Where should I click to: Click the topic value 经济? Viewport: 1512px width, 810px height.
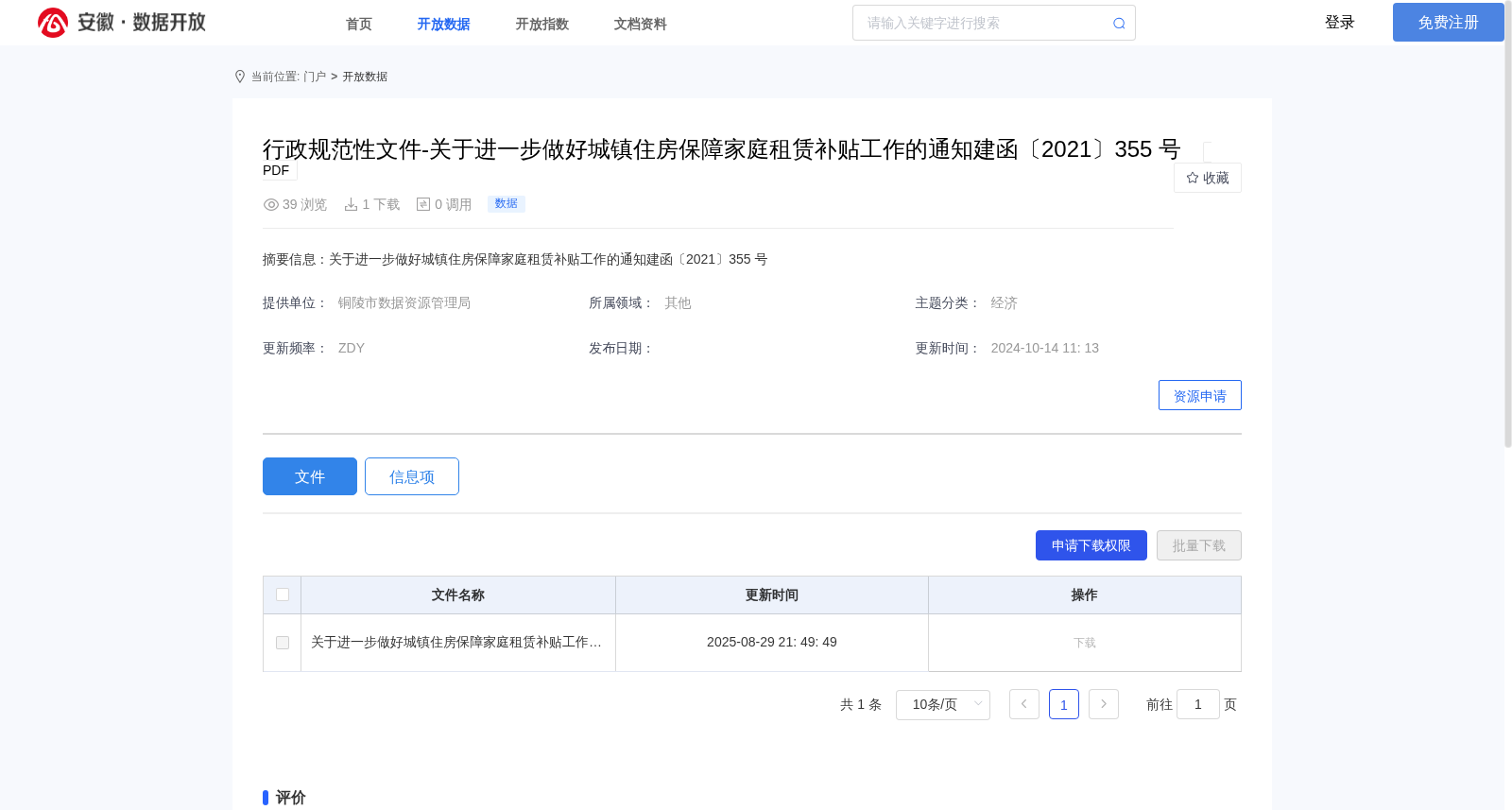point(1004,303)
